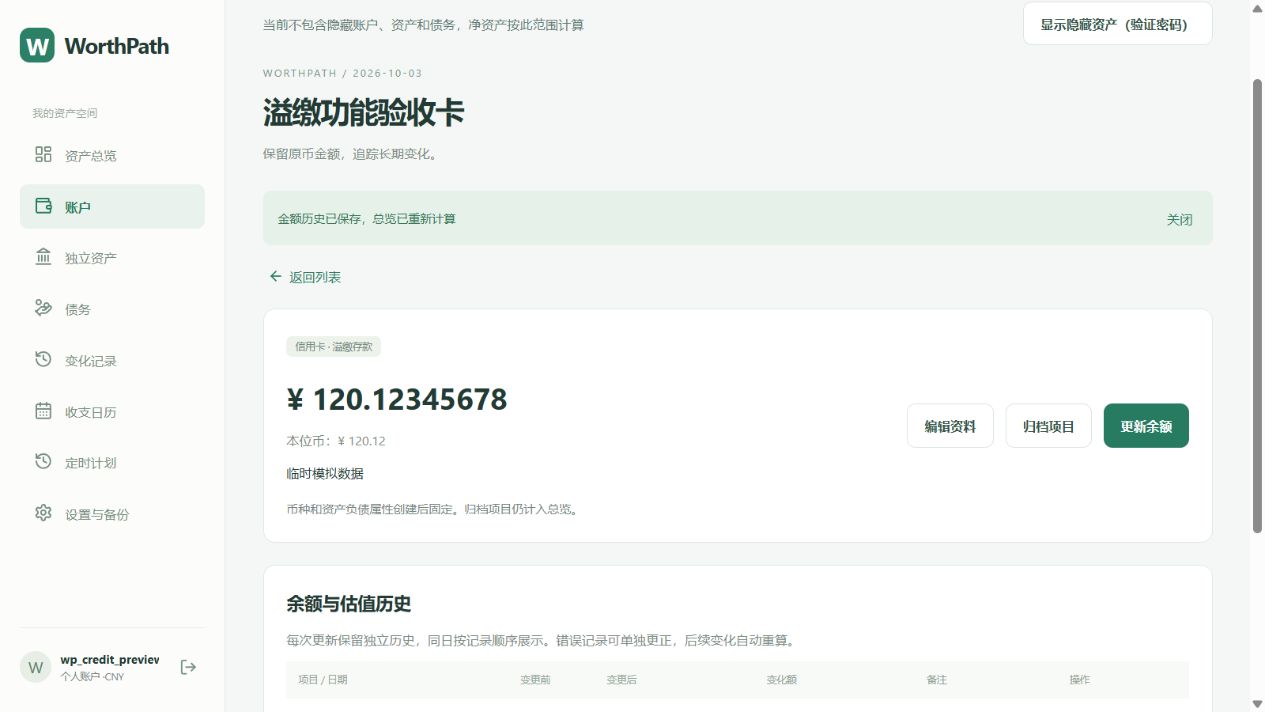Click the 设置与备份 gear icon
The width and height of the screenshot is (1265, 712).
tap(43, 513)
